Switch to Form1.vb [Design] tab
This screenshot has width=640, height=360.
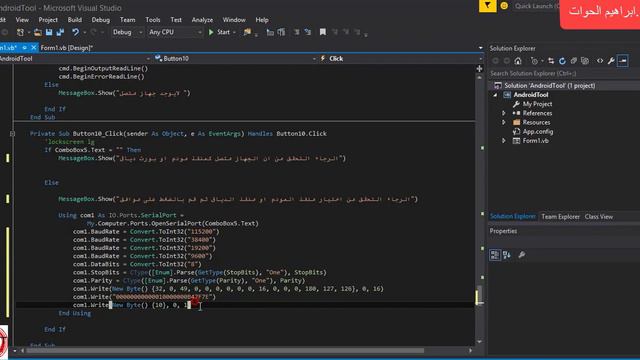click(67, 48)
